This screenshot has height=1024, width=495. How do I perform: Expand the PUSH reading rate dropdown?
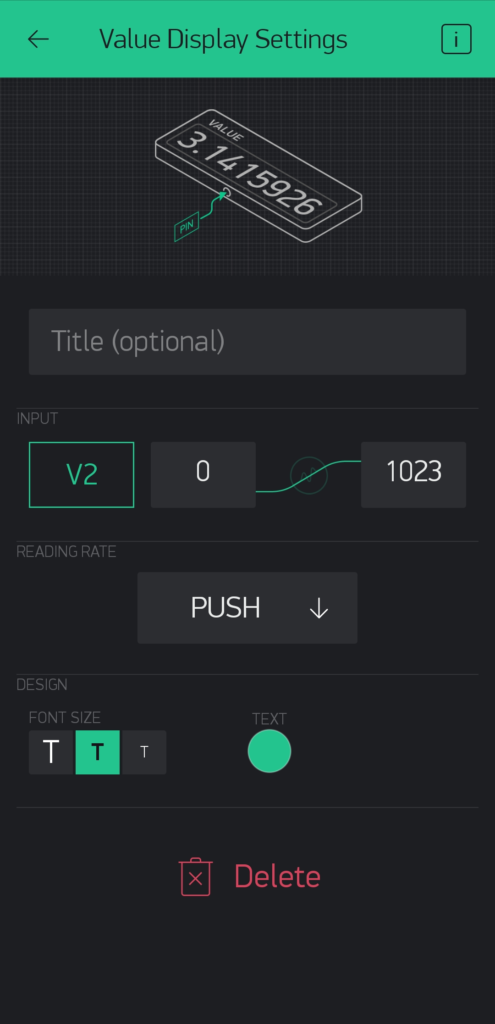point(248,608)
